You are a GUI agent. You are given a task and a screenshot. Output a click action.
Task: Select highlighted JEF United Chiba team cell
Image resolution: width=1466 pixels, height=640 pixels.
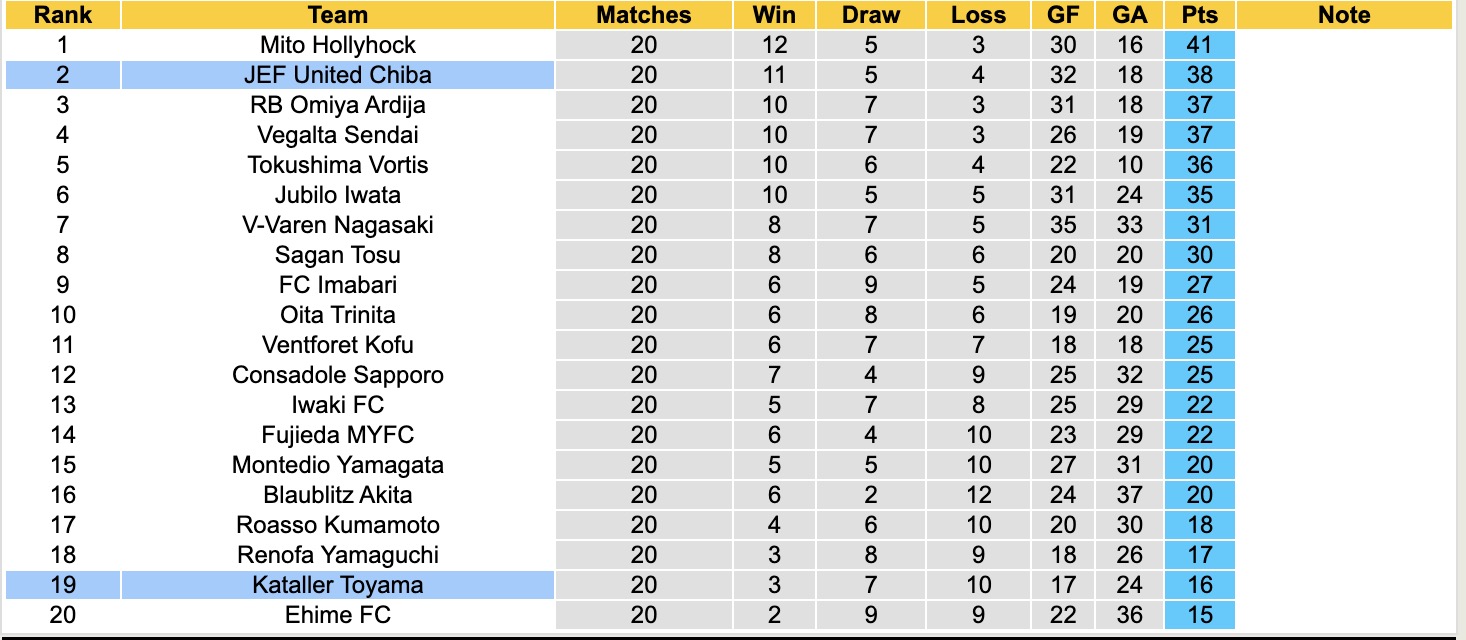point(337,75)
